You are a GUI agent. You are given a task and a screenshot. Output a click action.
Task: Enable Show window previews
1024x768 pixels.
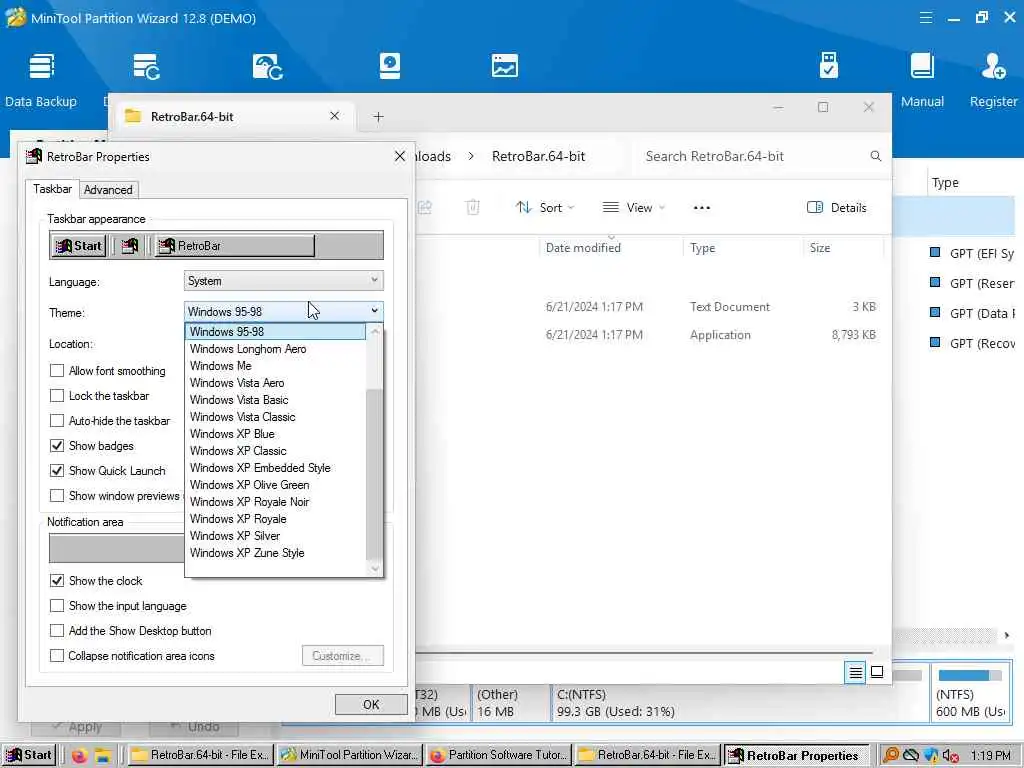pos(57,496)
